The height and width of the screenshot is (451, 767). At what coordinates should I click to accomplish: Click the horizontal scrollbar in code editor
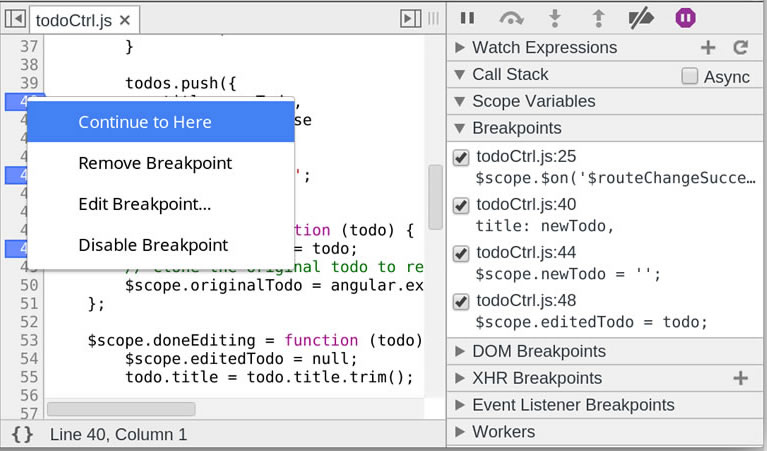pyautogui.click(x=120, y=409)
